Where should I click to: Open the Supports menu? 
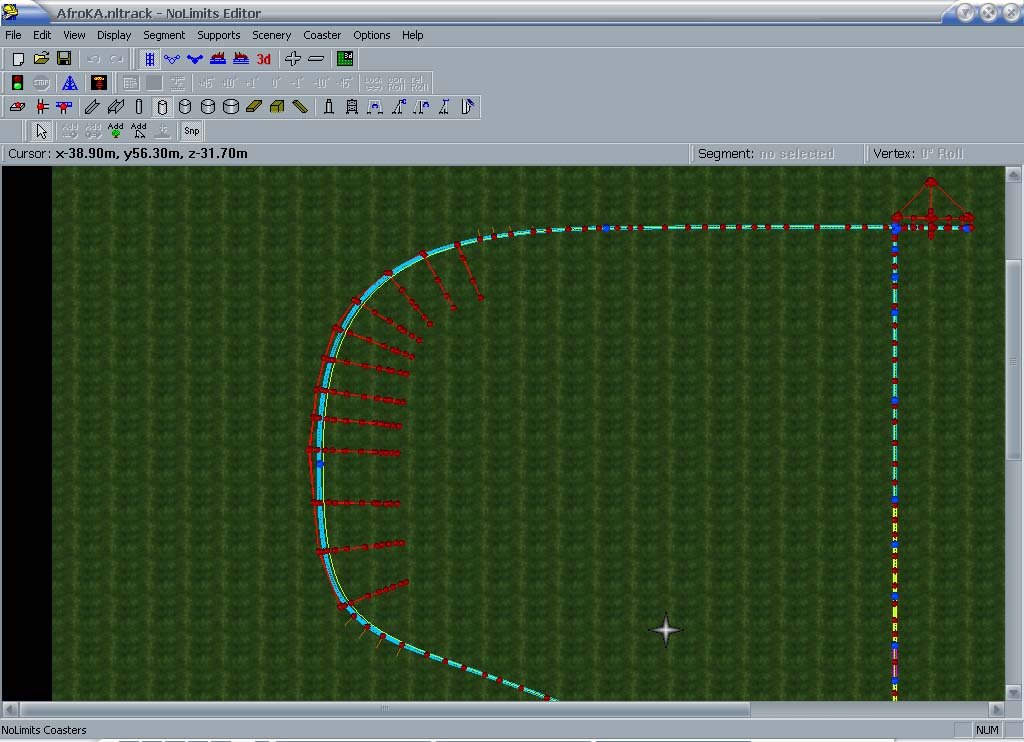(x=219, y=35)
